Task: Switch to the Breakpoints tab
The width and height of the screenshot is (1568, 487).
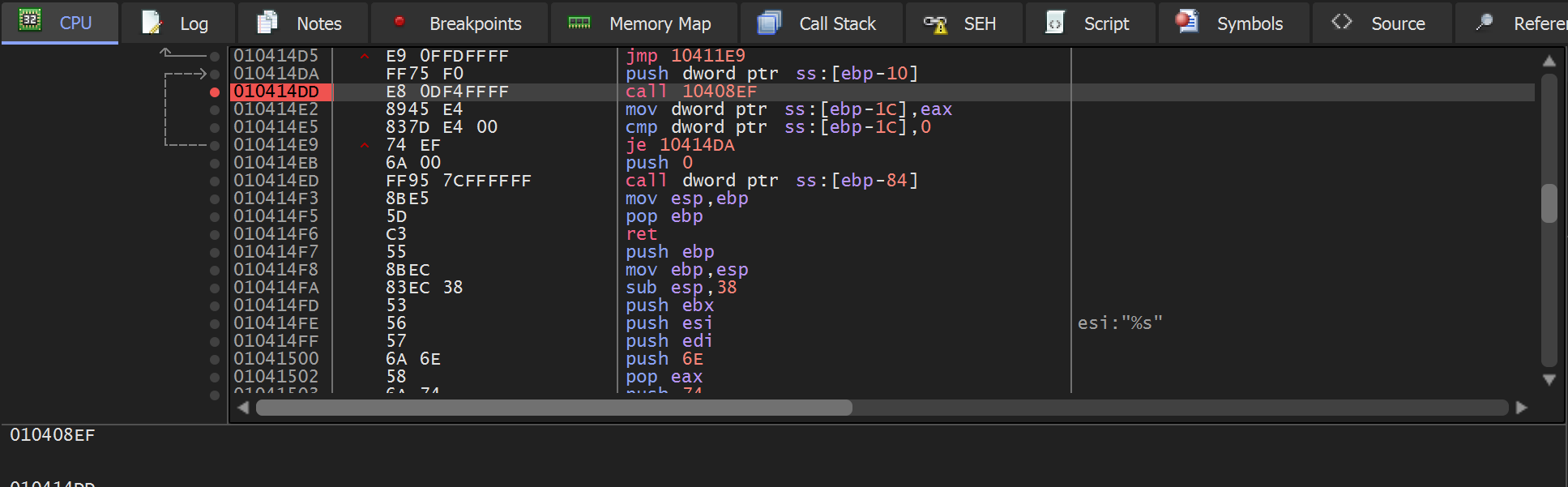Action: 459,23
